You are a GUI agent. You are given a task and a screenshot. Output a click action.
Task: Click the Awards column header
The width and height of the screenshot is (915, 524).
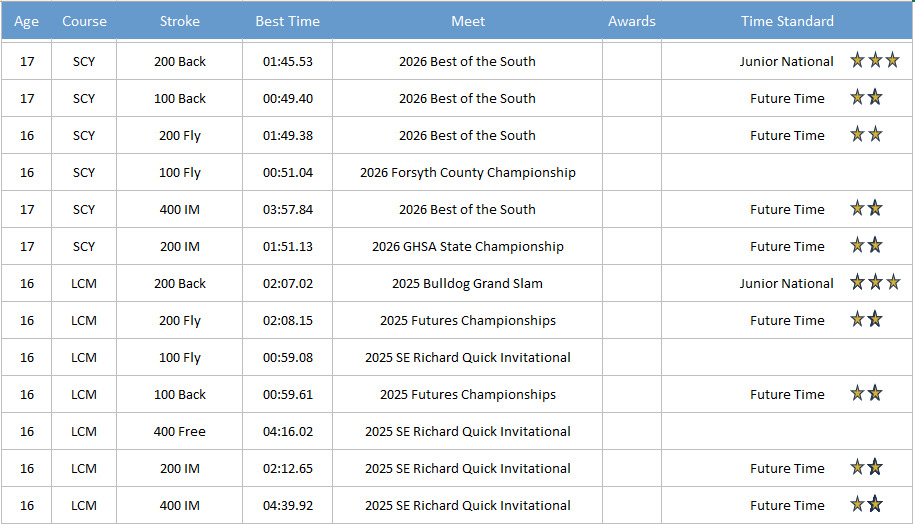click(632, 21)
